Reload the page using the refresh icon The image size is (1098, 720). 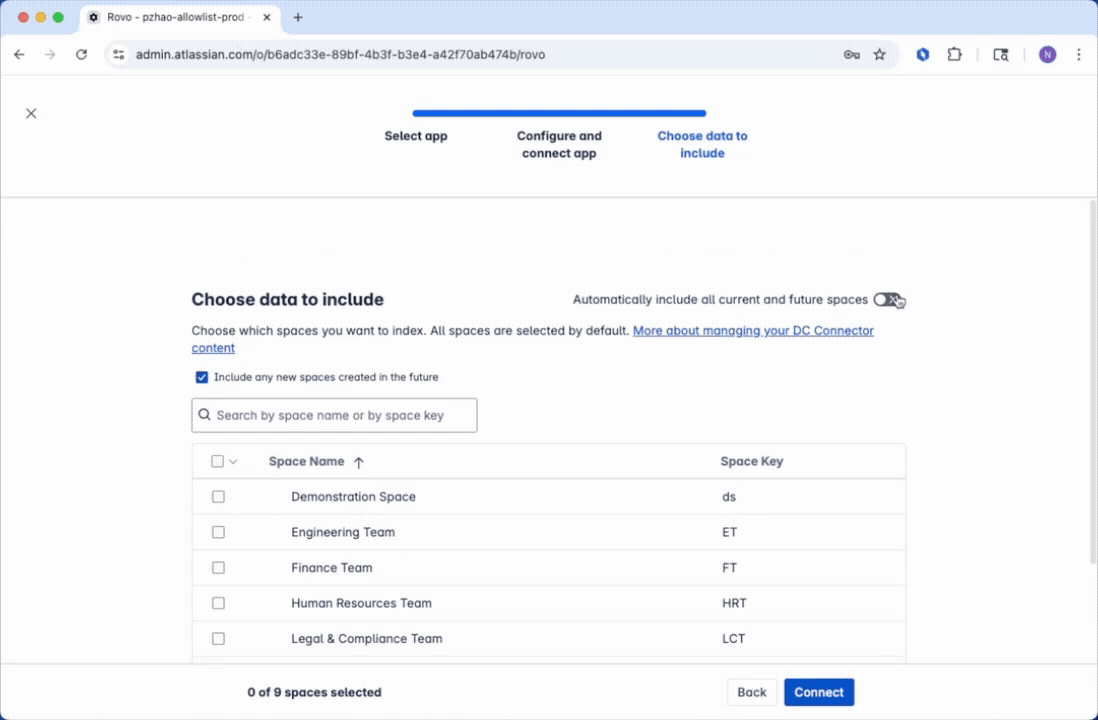82,55
